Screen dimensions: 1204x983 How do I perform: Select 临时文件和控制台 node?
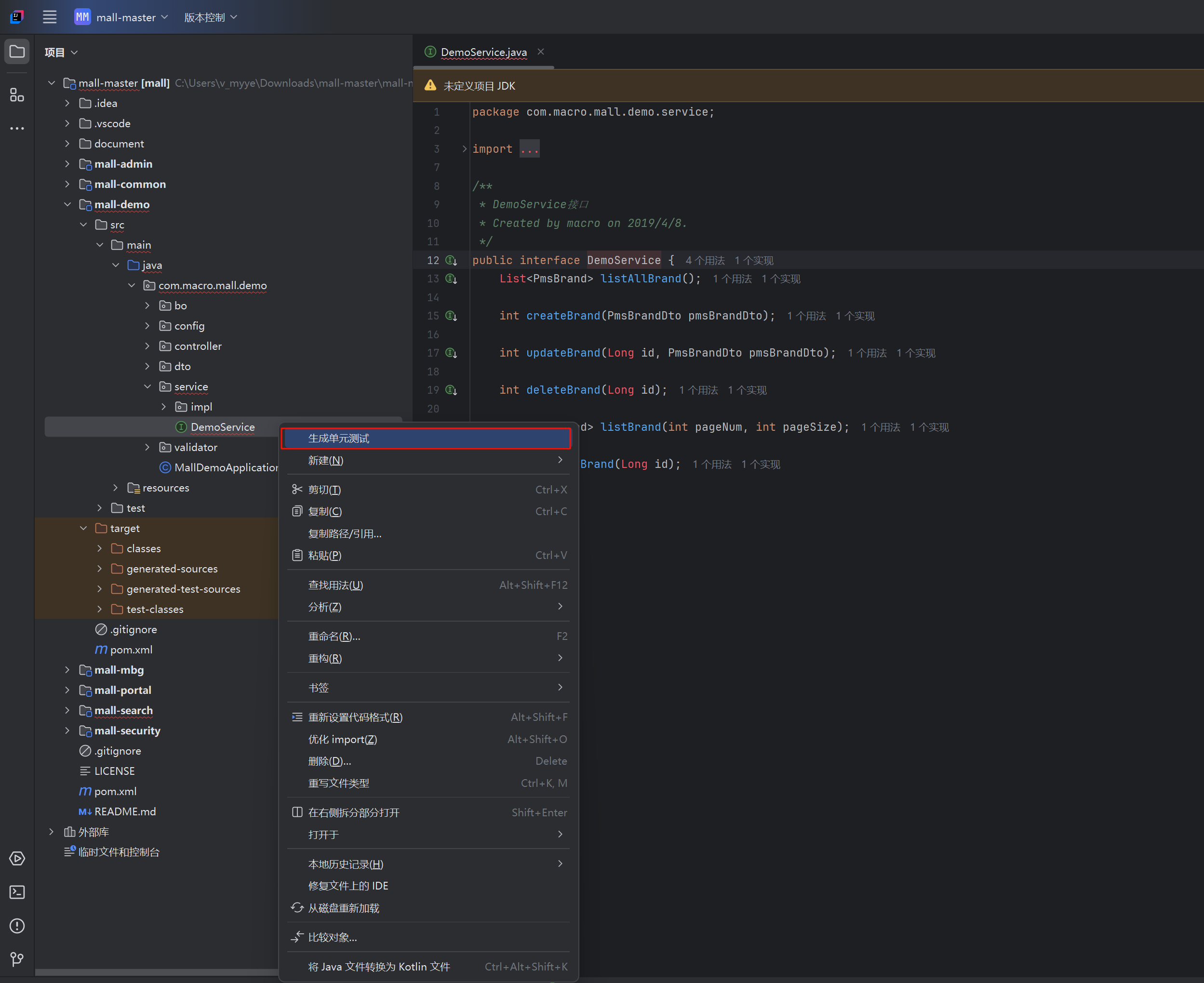(x=119, y=851)
